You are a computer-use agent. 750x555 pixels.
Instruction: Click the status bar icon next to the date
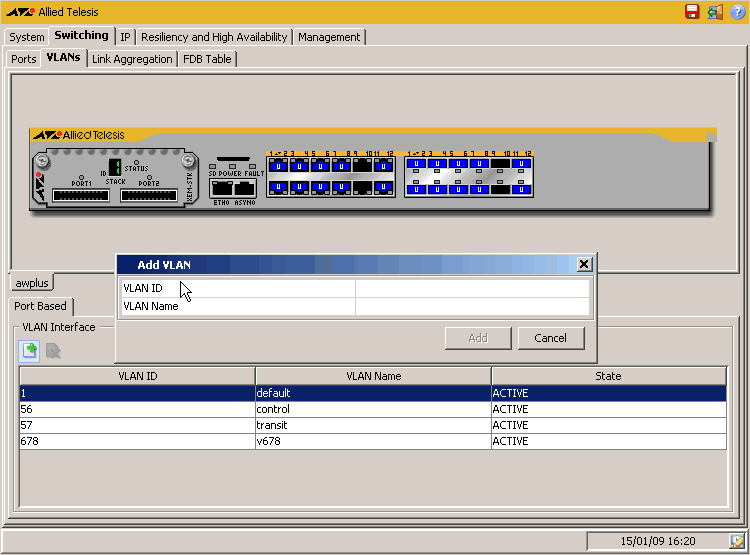click(x=737, y=541)
